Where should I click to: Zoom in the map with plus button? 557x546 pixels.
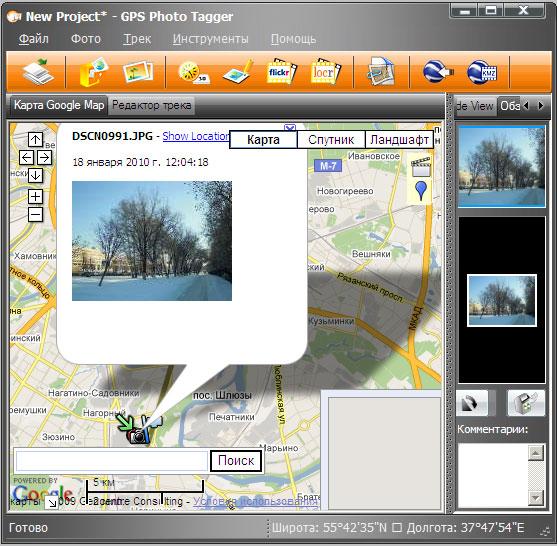click(35, 196)
